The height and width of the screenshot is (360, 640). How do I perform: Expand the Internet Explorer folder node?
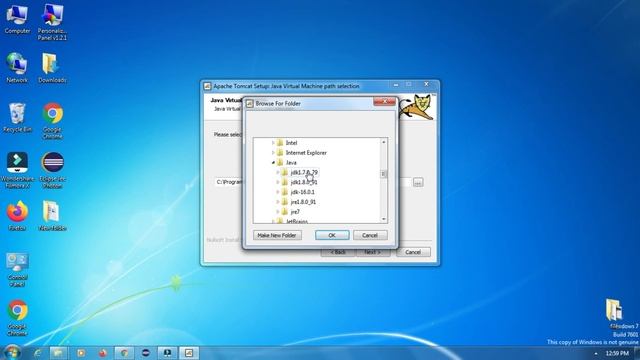273,153
